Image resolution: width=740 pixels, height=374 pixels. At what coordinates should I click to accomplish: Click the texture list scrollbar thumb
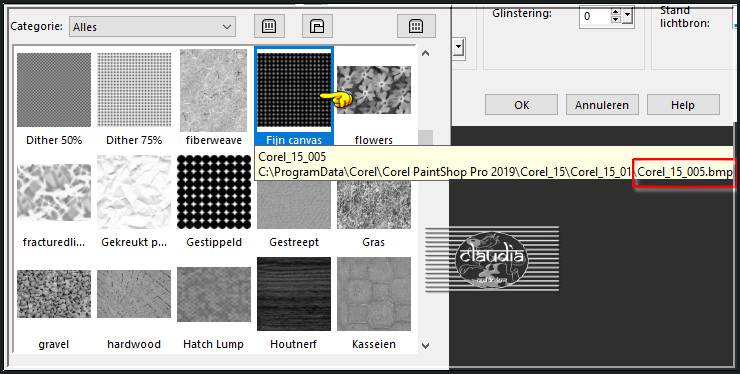click(426, 138)
